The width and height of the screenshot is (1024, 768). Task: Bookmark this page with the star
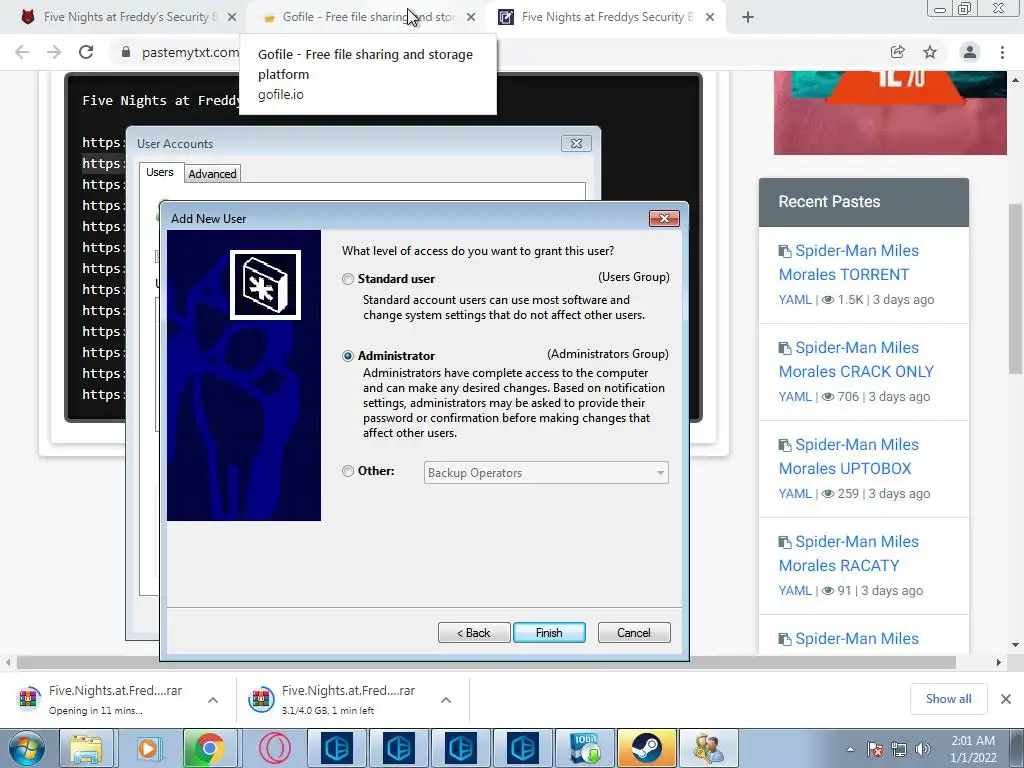coord(930,52)
